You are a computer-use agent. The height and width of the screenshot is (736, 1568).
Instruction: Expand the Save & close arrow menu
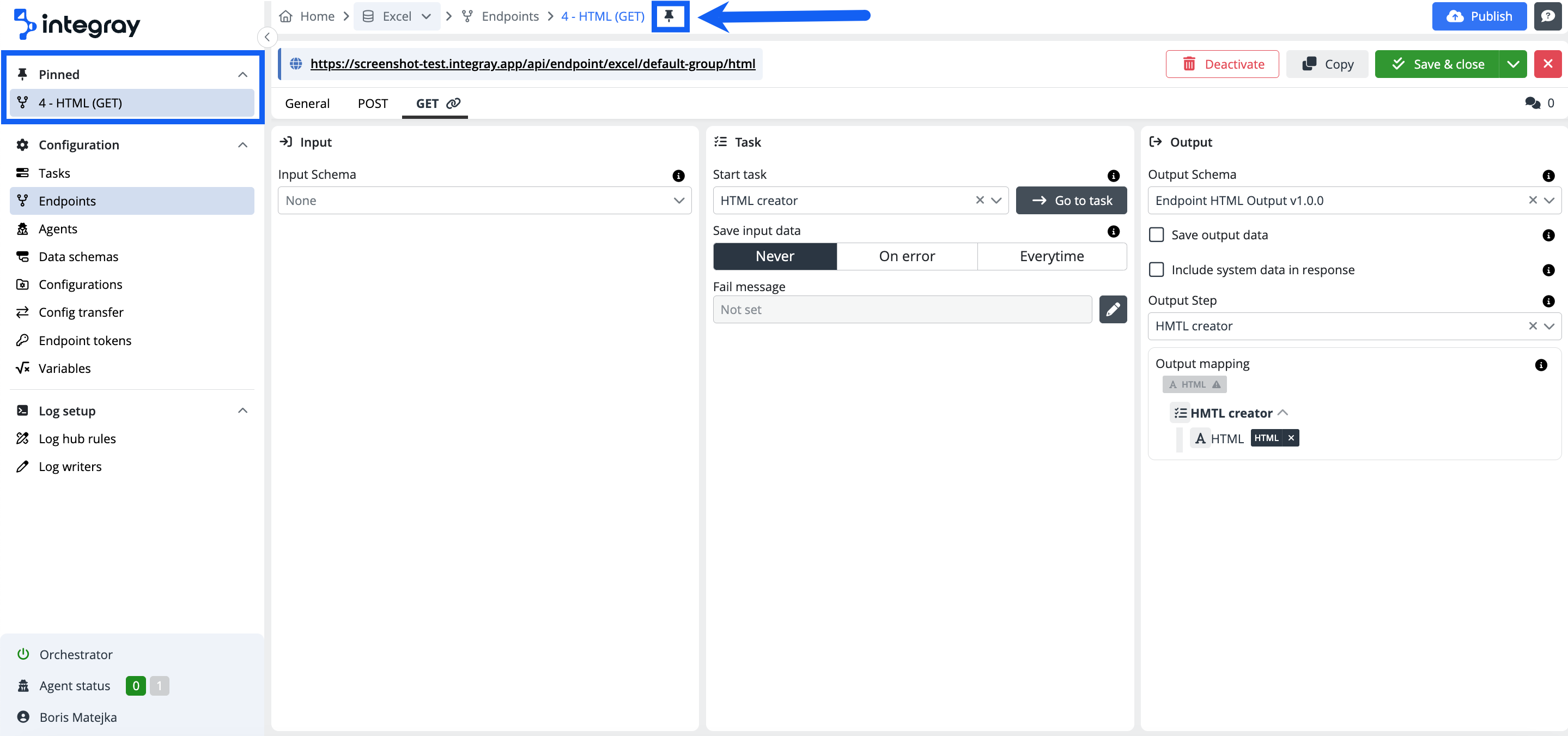(1512, 64)
